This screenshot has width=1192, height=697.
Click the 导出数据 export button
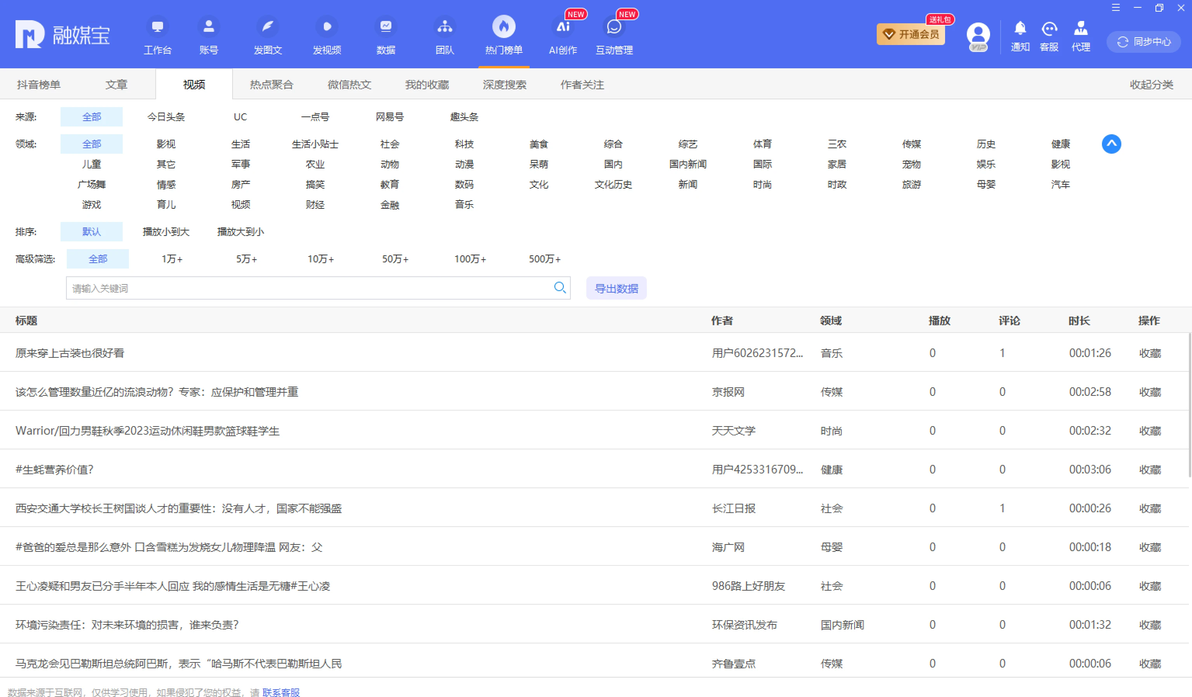616,288
